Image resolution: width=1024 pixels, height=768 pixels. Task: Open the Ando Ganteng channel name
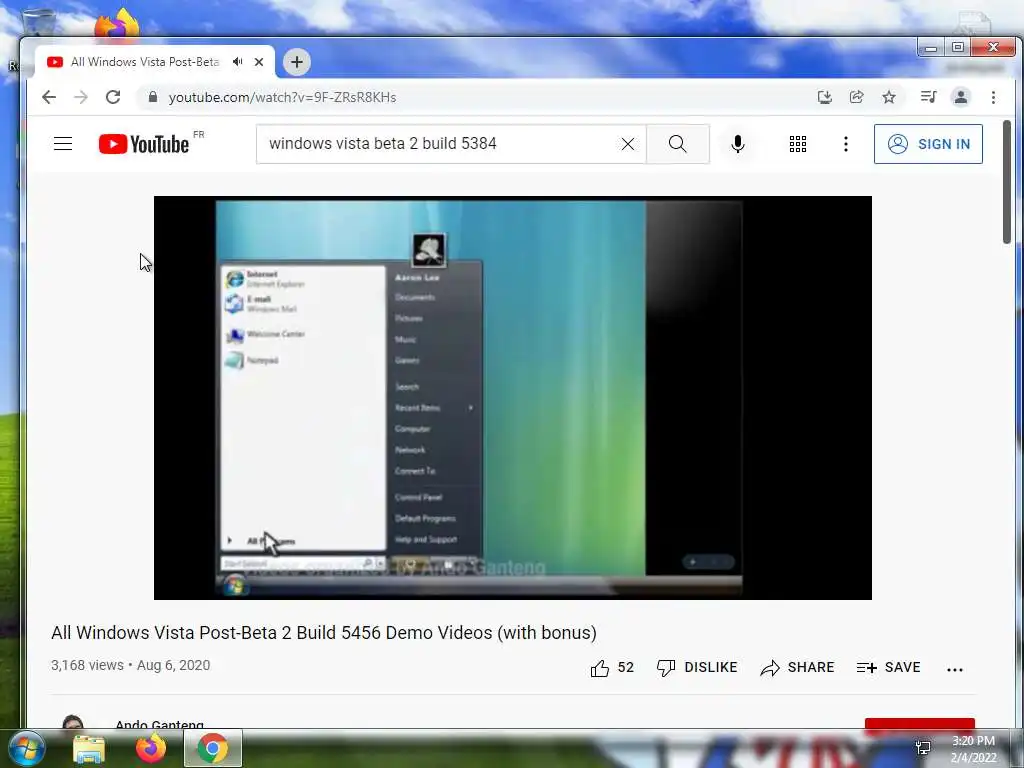159,724
